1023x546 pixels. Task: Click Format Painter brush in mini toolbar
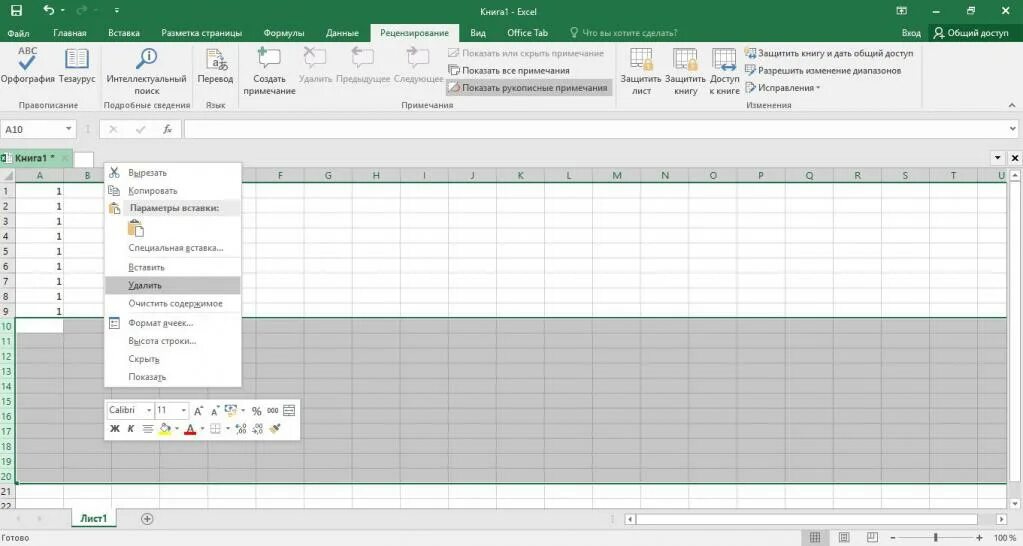coord(275,429)
